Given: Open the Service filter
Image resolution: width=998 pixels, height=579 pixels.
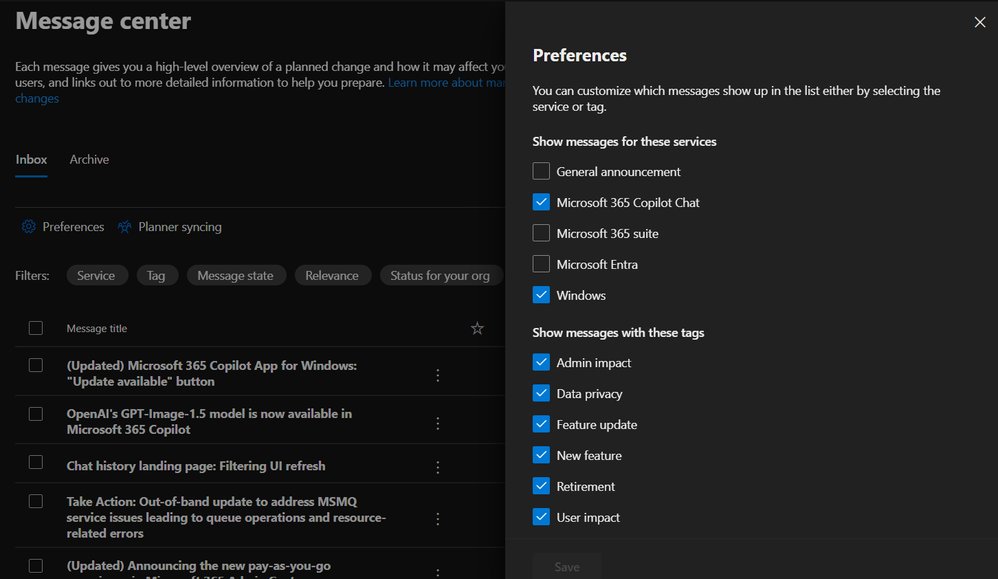Looking at the screenshot, I should [97, 275].
